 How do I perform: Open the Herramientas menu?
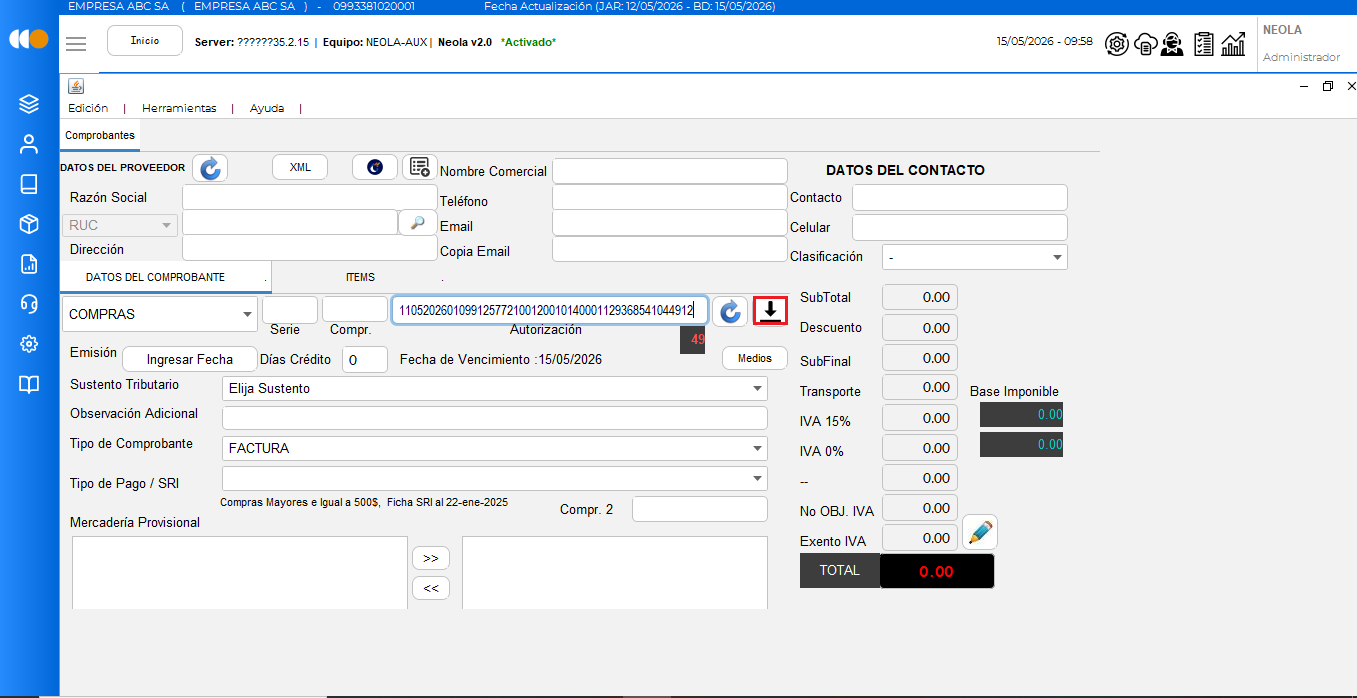pyautogui.click(x=179, y=108)
